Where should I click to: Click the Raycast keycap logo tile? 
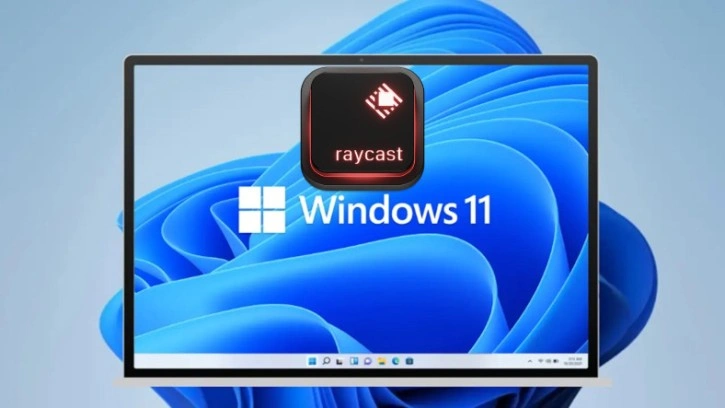[361, 127]
